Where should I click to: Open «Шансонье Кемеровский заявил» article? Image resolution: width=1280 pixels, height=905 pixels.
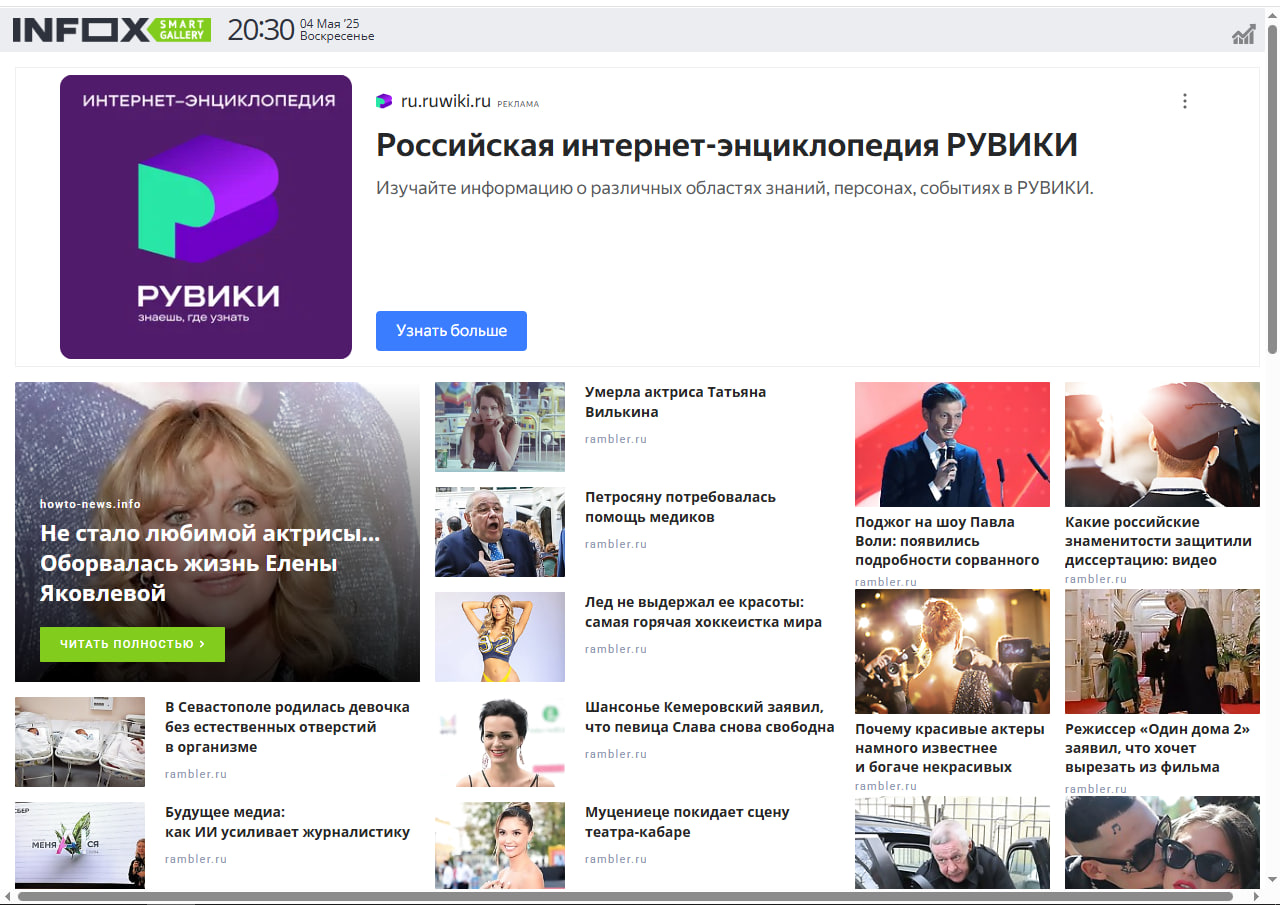709,717
